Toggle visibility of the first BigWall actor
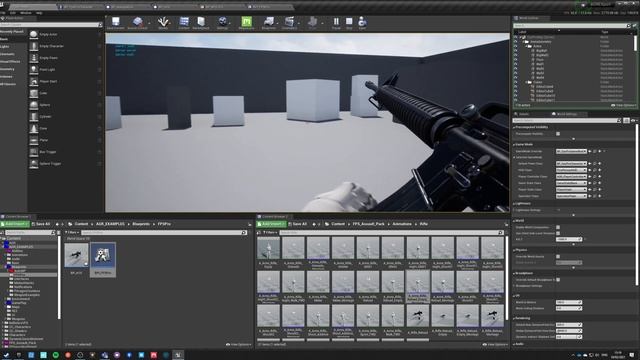Screen dimensions: 640x360 click(x=516, y=51)
